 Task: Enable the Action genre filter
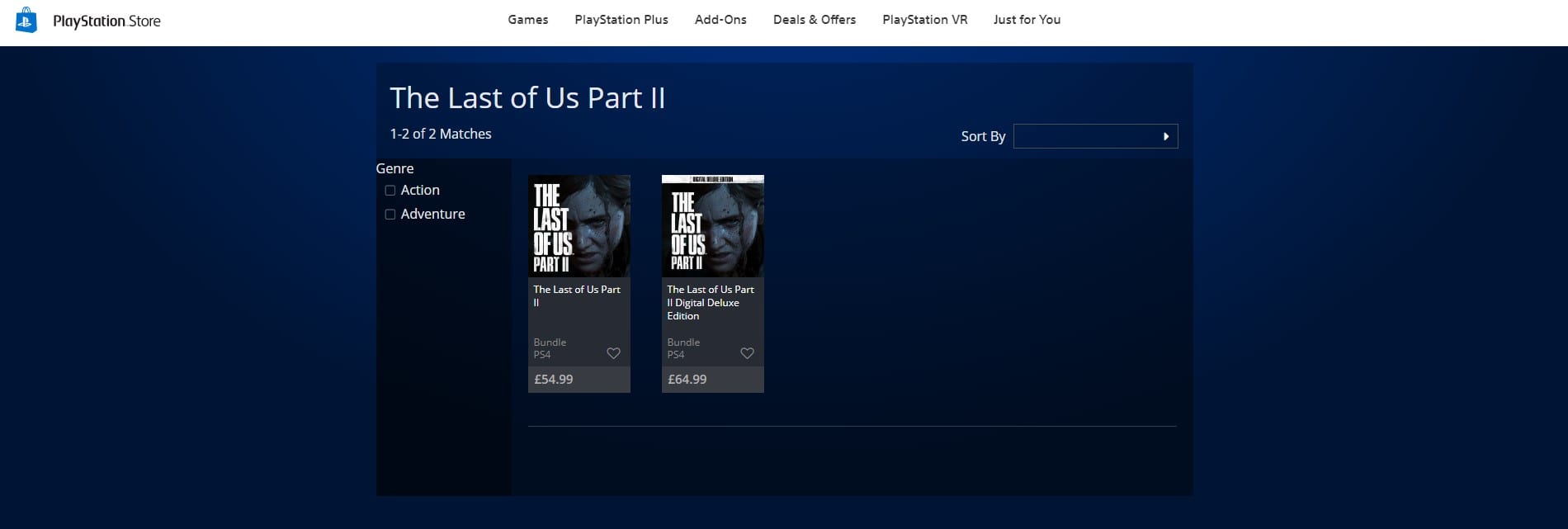click(390, 191)
